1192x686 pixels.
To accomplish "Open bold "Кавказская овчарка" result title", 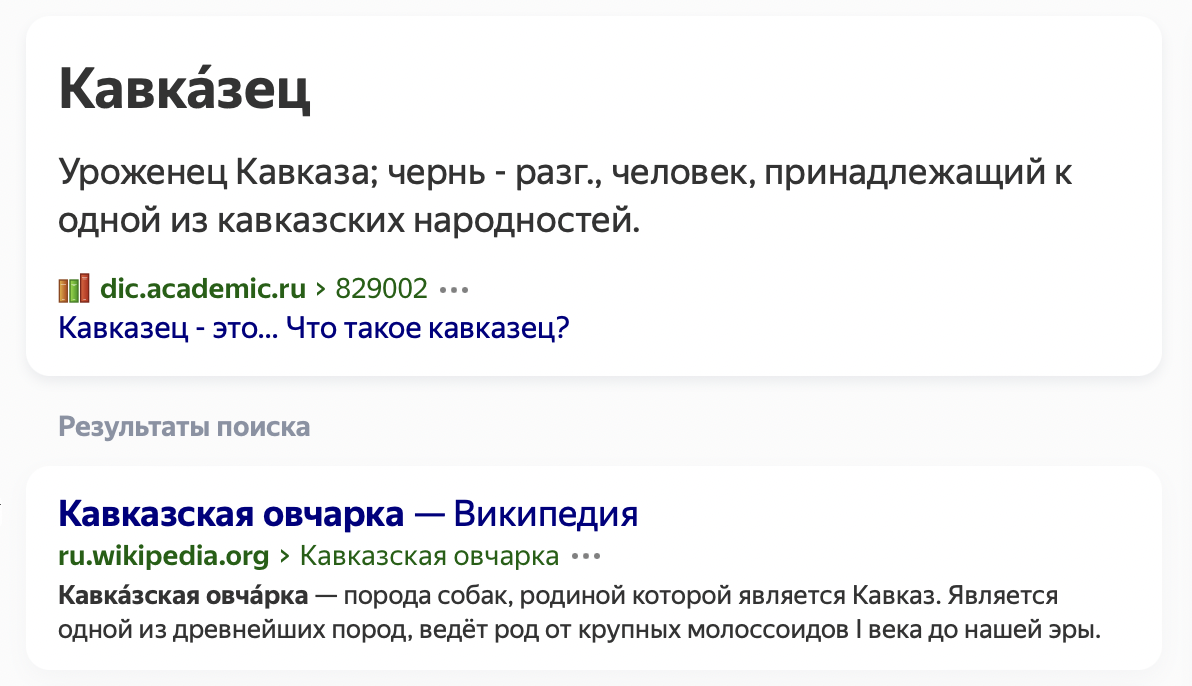I will click(232, 514).
